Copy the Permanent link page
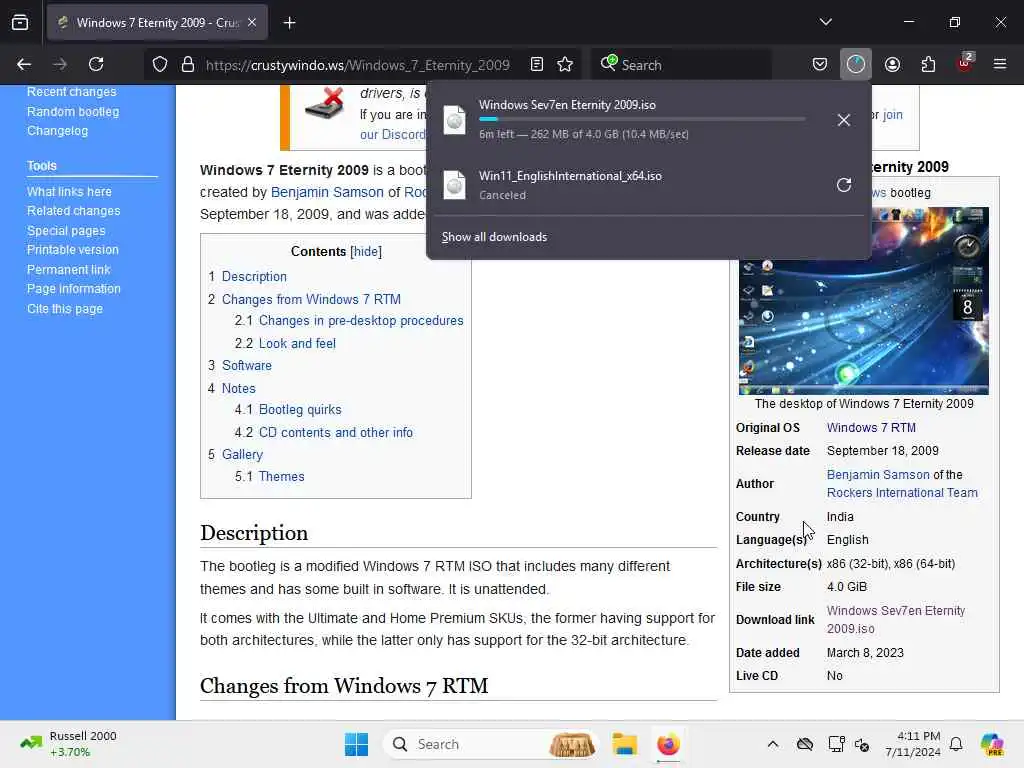 click(69, 270)
